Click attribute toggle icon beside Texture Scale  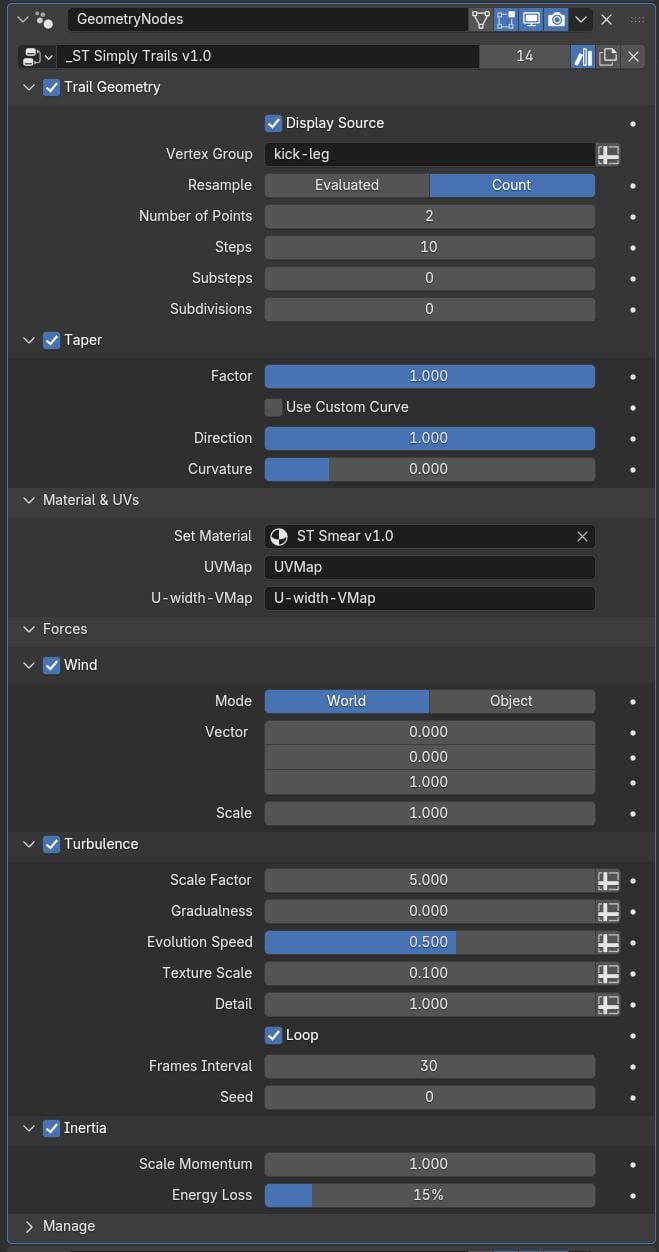(x=608, y=973)
